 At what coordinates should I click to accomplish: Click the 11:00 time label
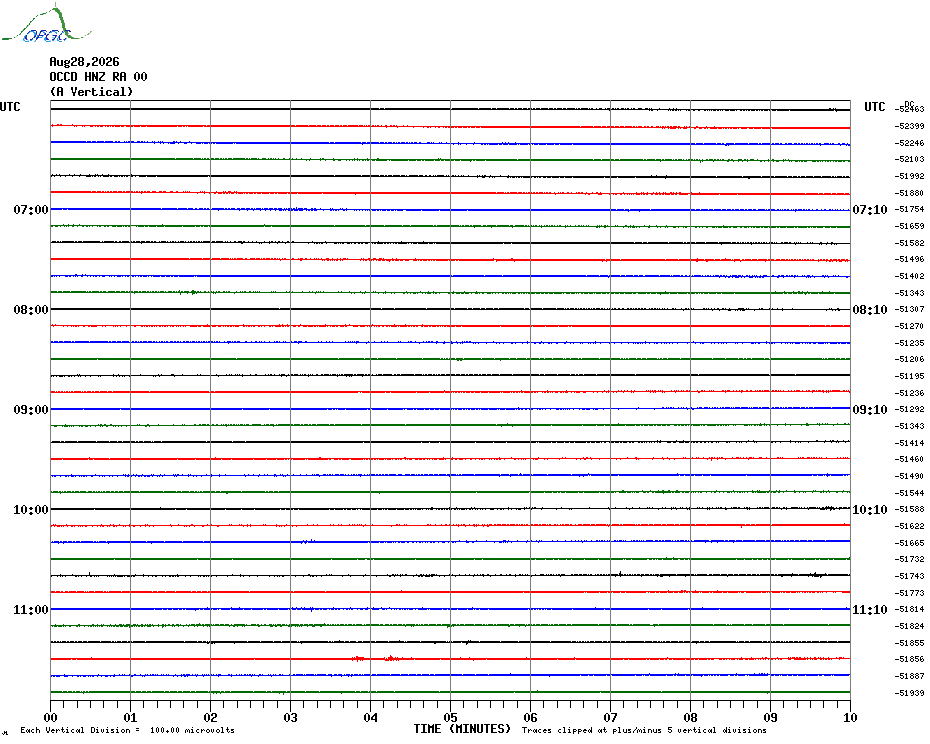[31, 610]
